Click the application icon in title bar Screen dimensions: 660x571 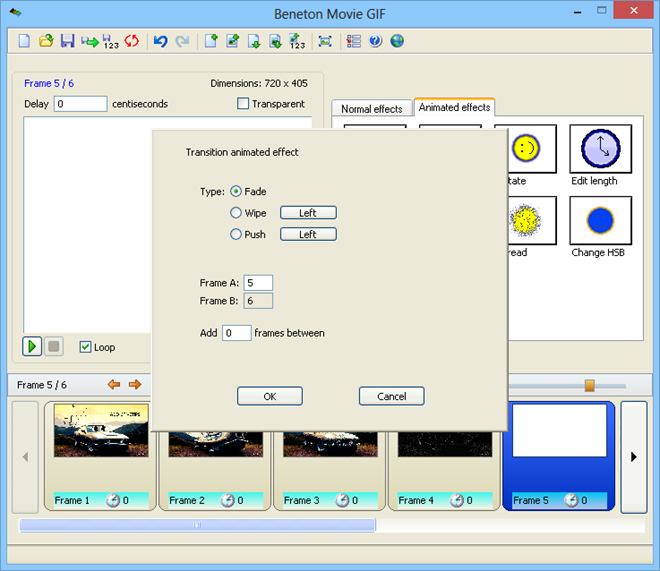tap(15, 13)
